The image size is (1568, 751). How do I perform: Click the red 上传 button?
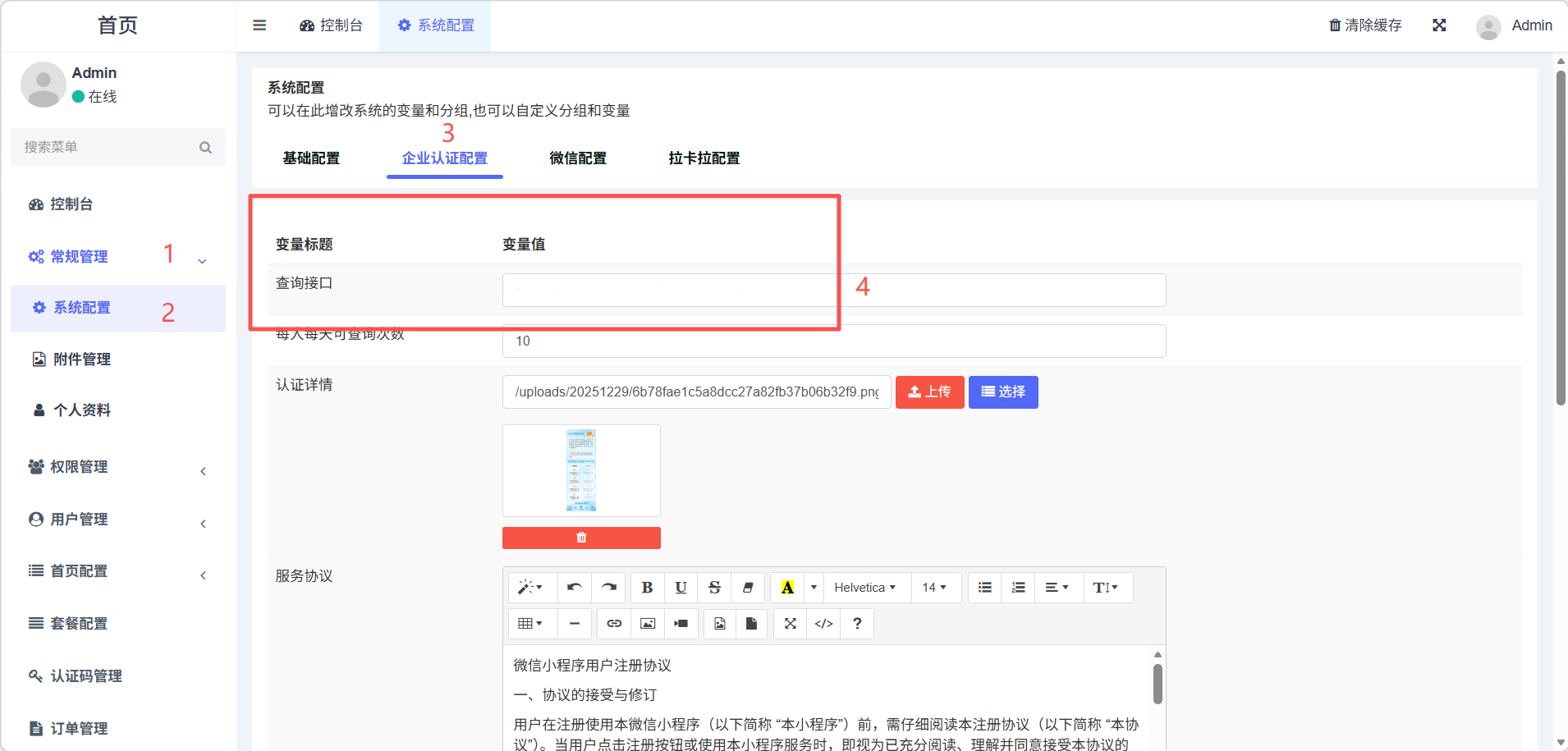929,392
